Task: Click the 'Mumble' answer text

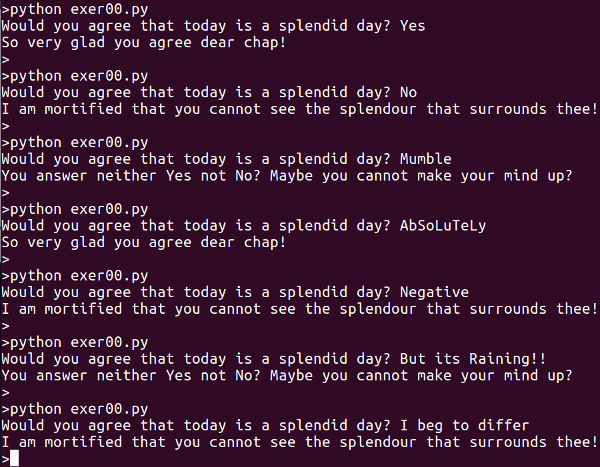Action: tap(425, 159)
